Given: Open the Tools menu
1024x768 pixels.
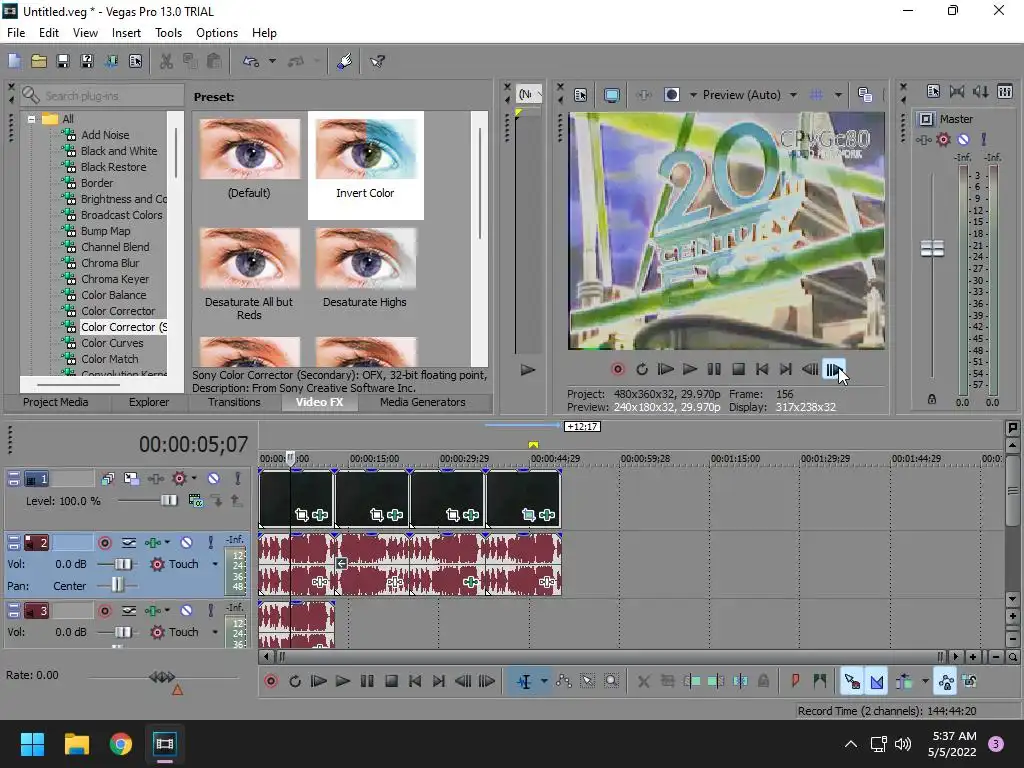Looking at the screenshot, I should point(168,33).
